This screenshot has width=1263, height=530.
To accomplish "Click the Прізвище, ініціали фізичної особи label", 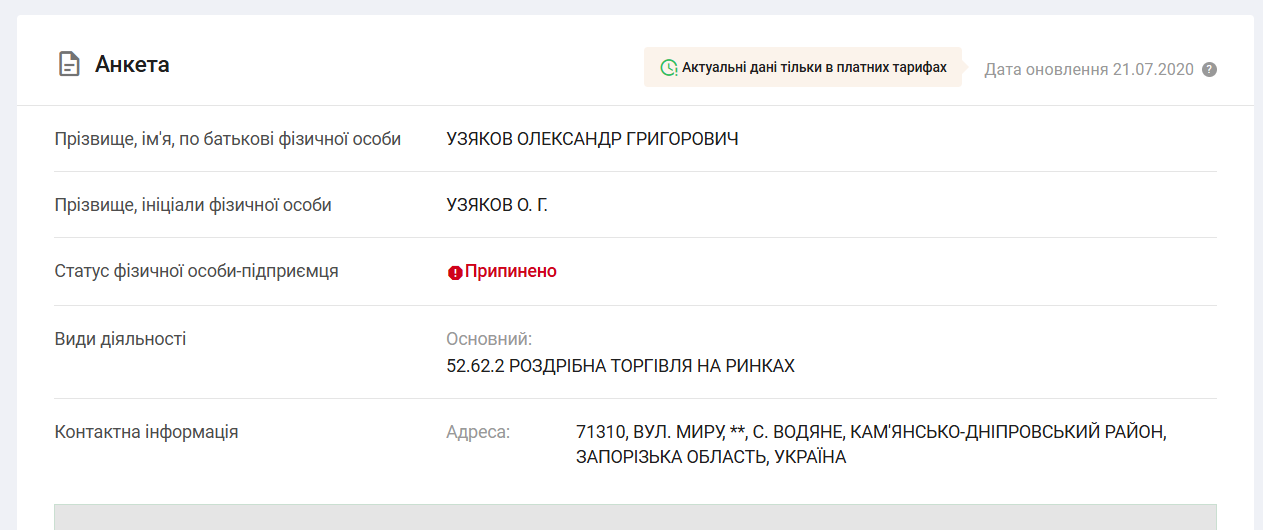I will (193, 205).
